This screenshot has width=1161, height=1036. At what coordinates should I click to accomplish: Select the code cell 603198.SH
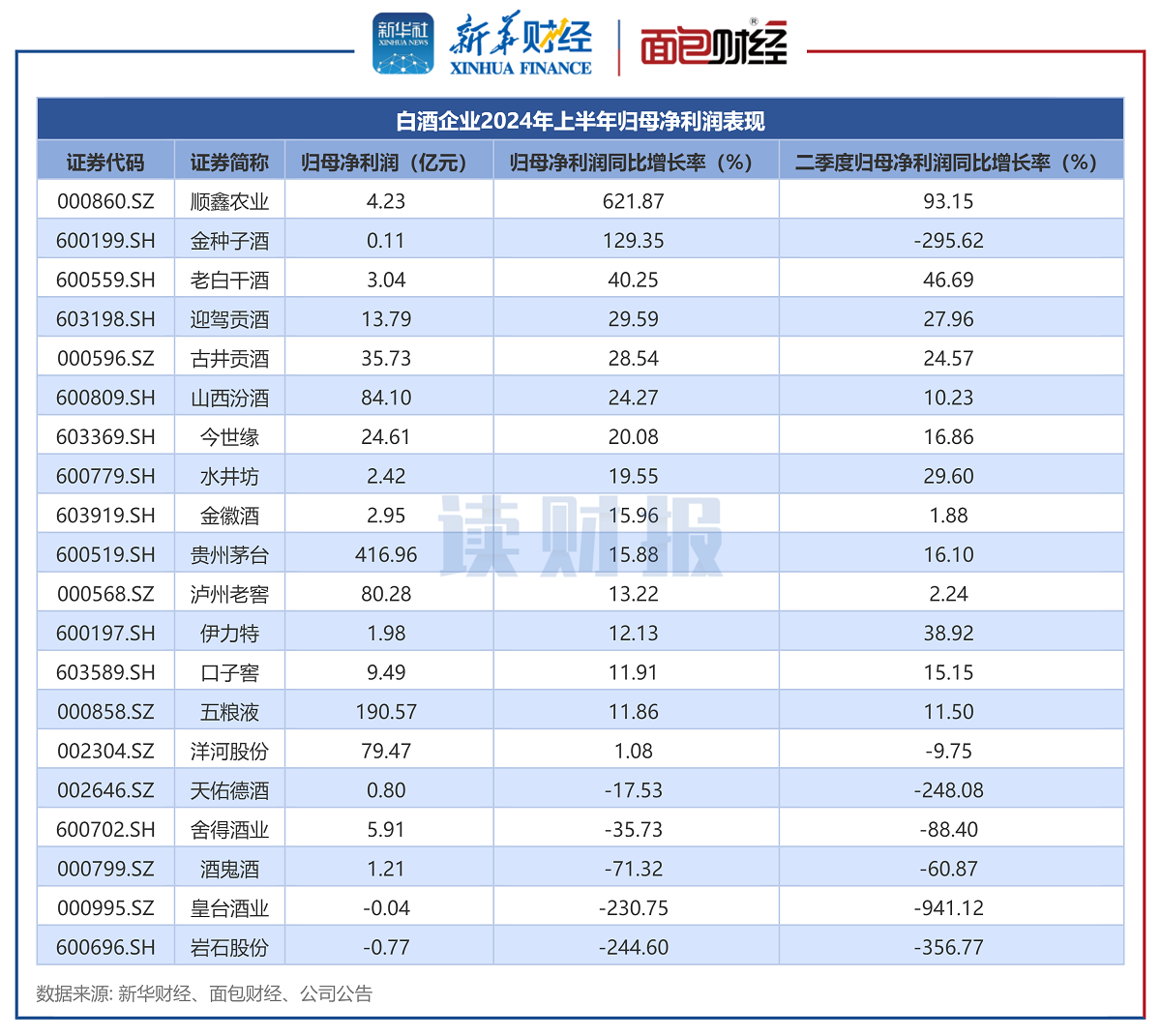coord(105,319)
